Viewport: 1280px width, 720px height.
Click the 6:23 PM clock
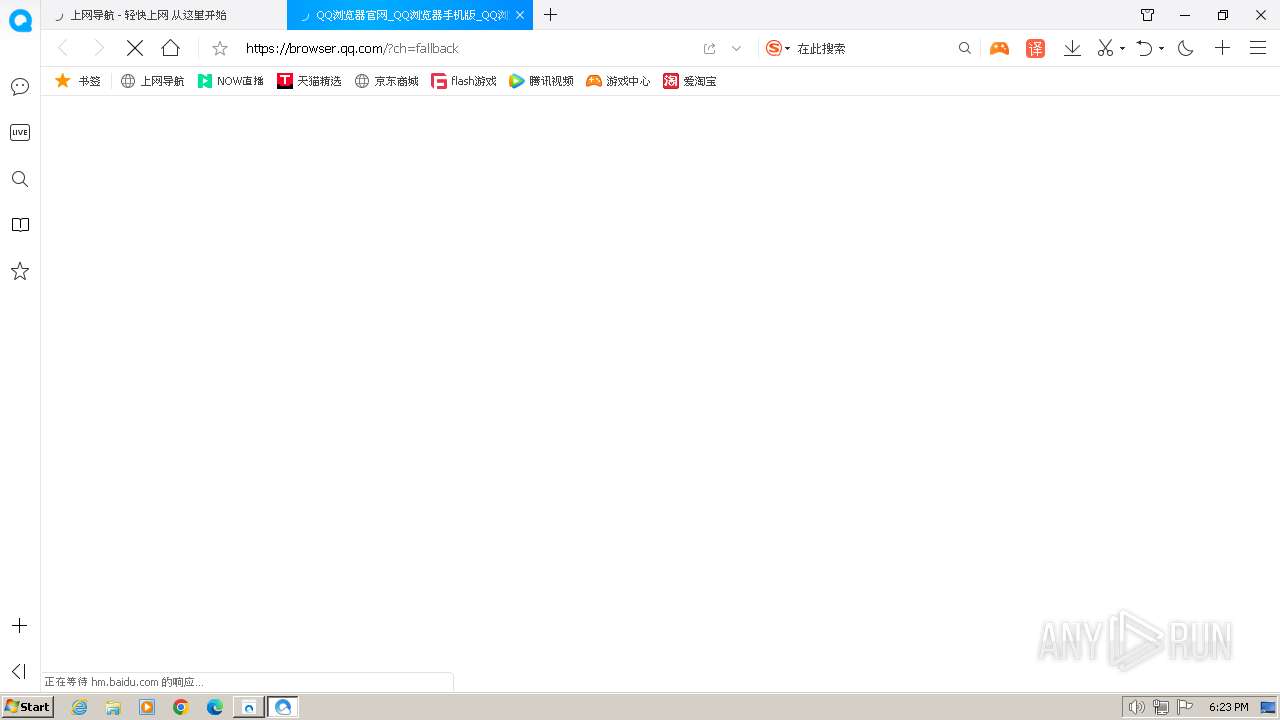tap(1228, 707)
